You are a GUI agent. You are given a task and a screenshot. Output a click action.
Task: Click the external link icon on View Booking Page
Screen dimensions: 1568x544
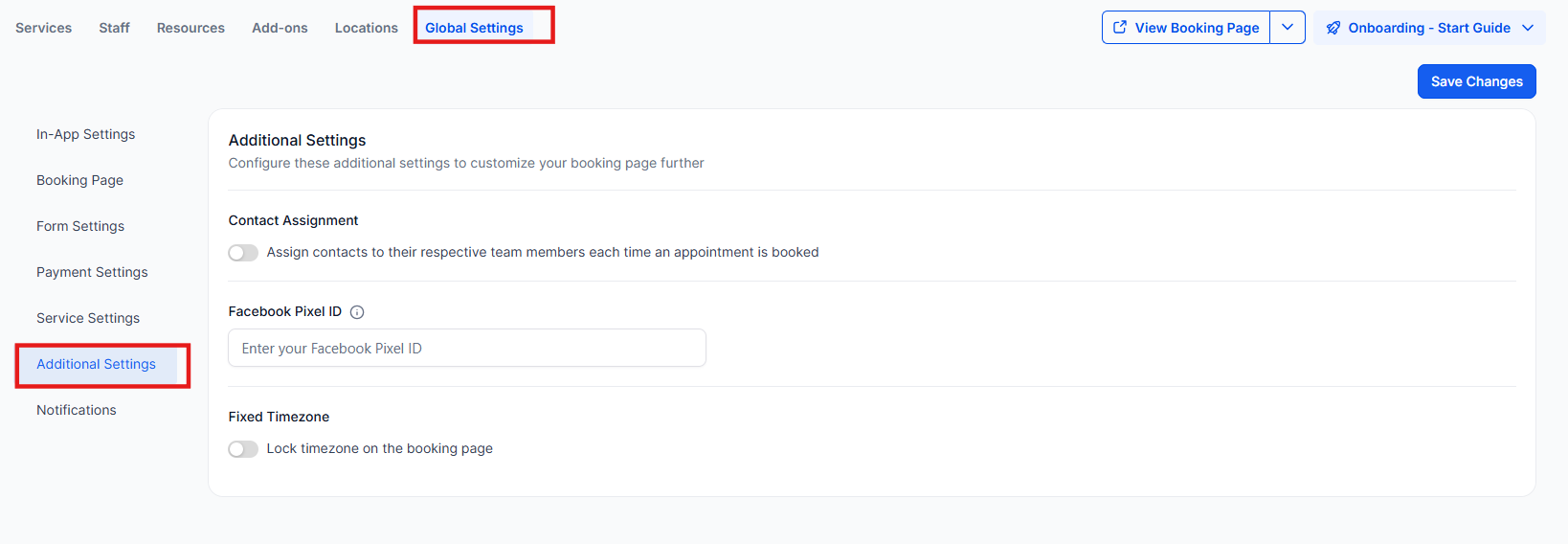1120,28
